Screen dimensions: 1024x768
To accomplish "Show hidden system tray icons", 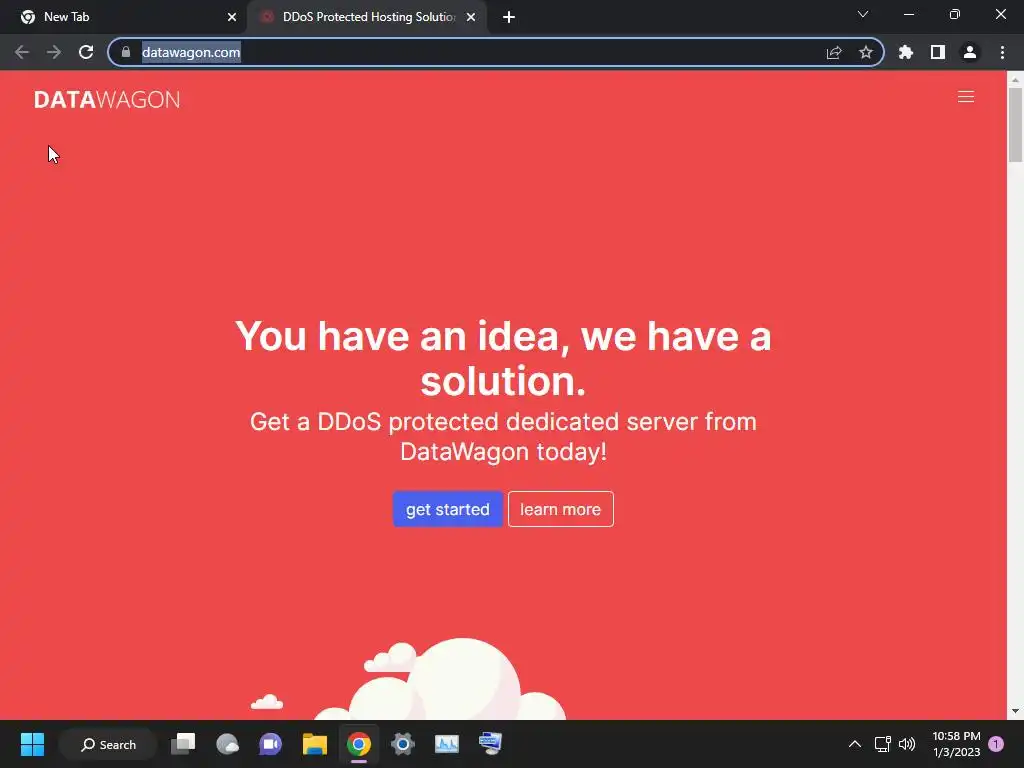I will [x=854, y=744].
